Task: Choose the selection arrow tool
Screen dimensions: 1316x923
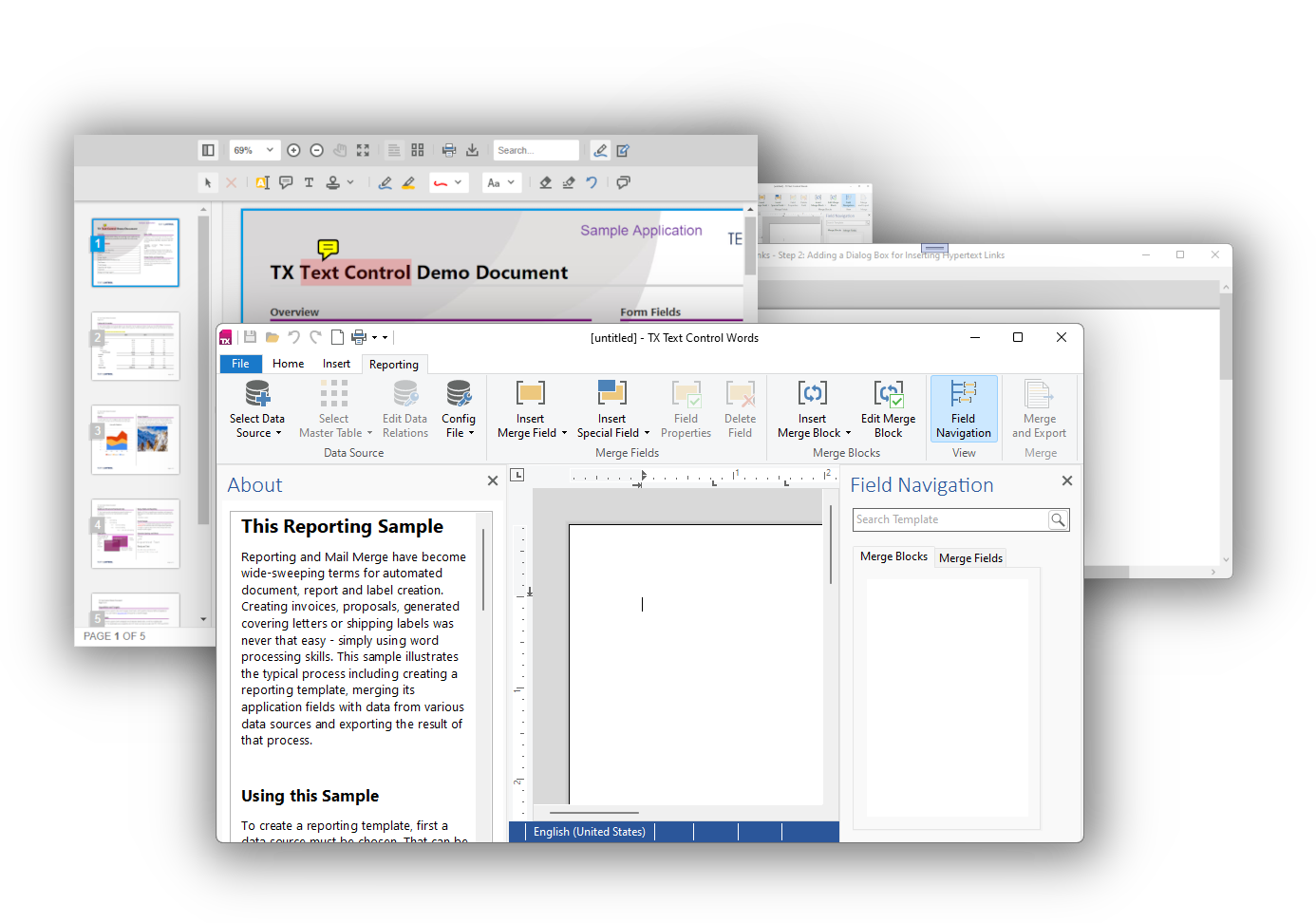Action: click(208, 182)
